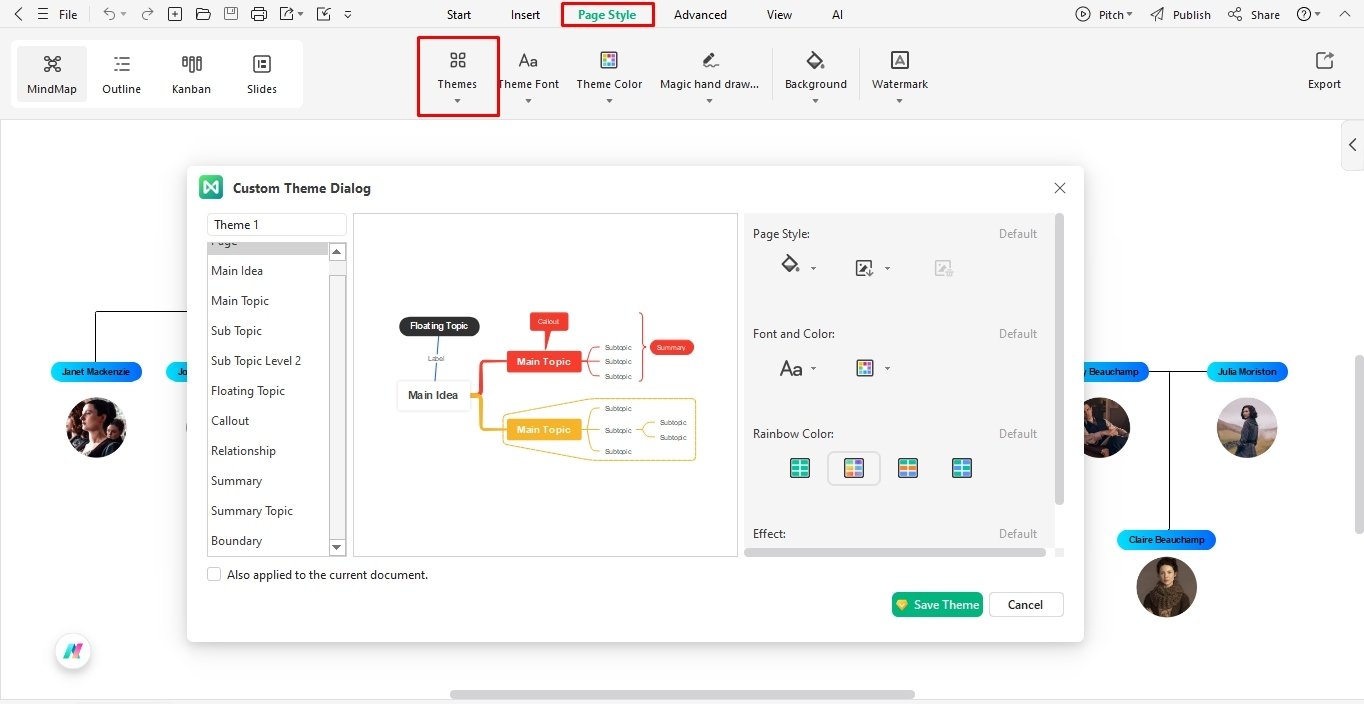Select the colorful rainbow color scheme

click(854, 467)
